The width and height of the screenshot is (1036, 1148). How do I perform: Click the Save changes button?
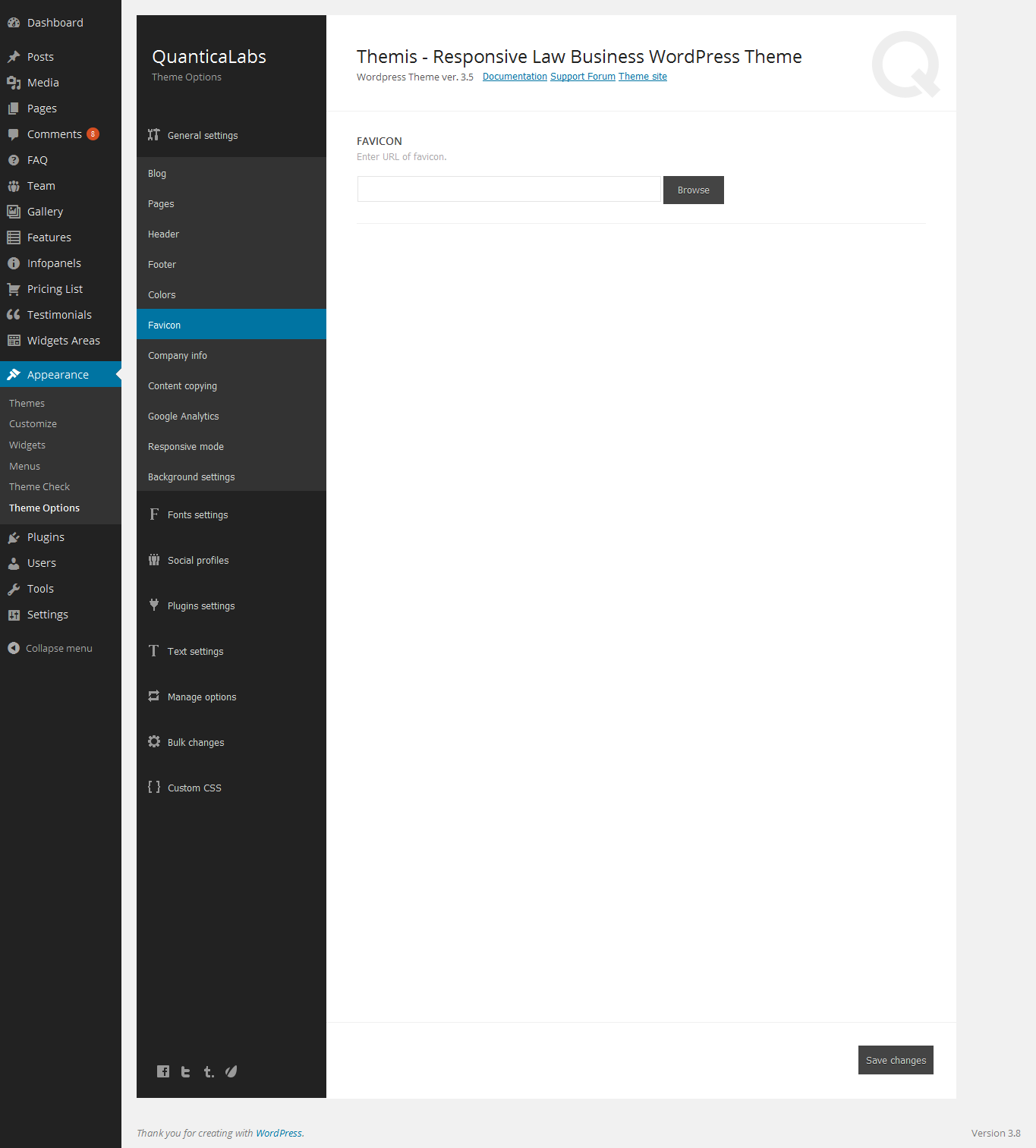(x=896, y=1060)
